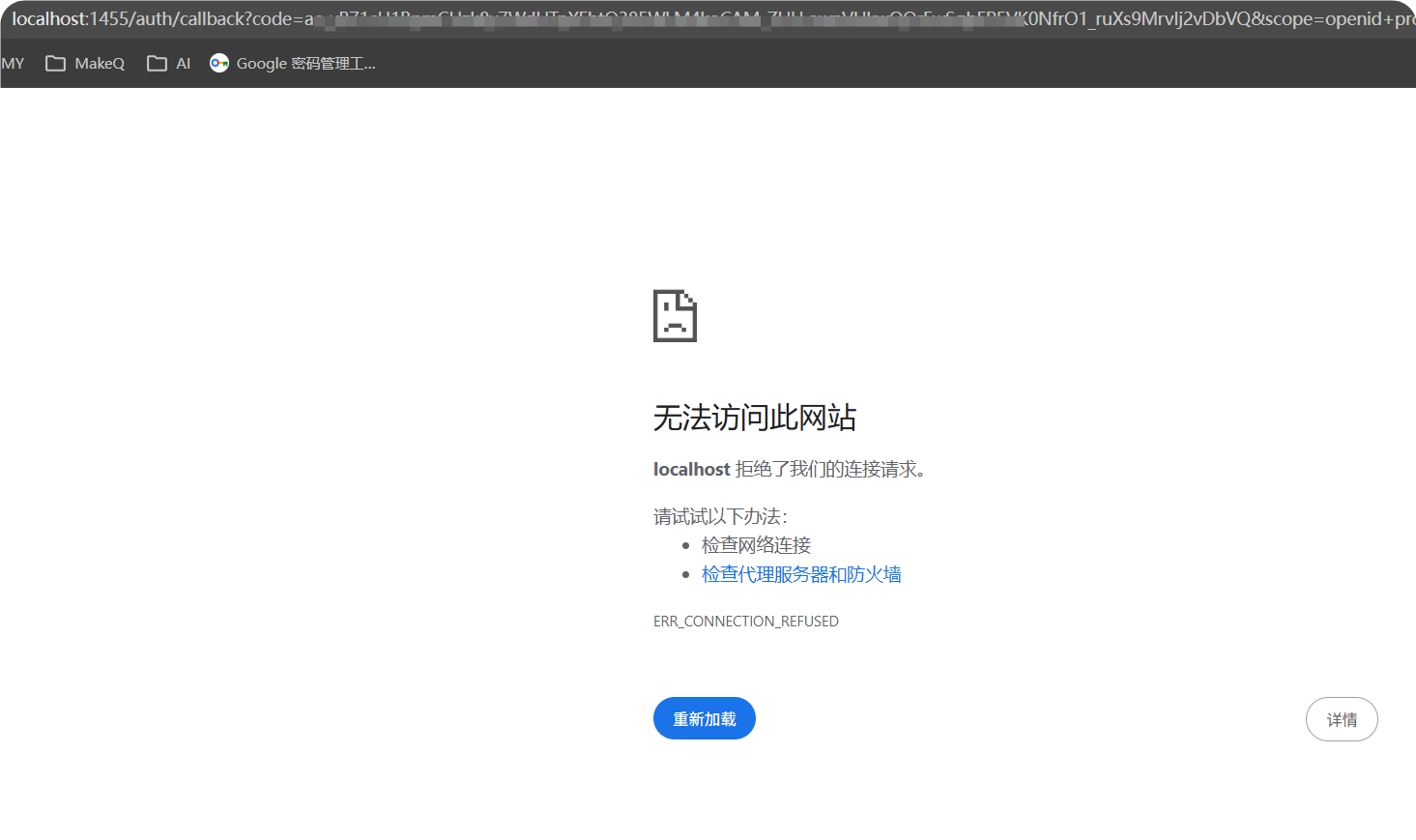Click the 检查网络连接 suggestion text
The image size is (1416, 840).
756,545
